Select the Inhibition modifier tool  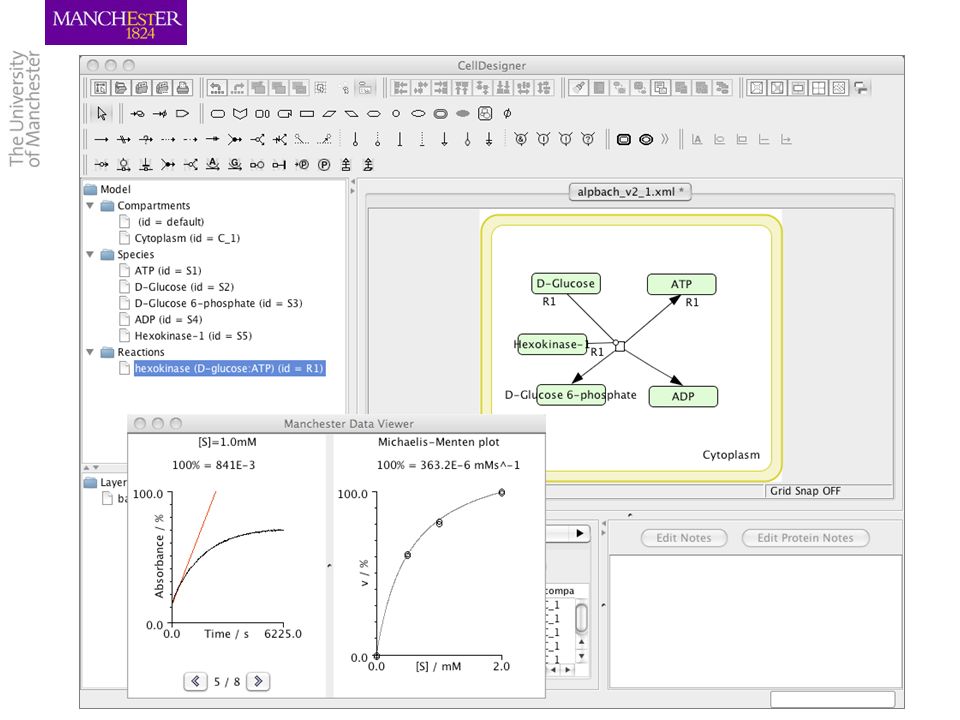coord(400,140)
